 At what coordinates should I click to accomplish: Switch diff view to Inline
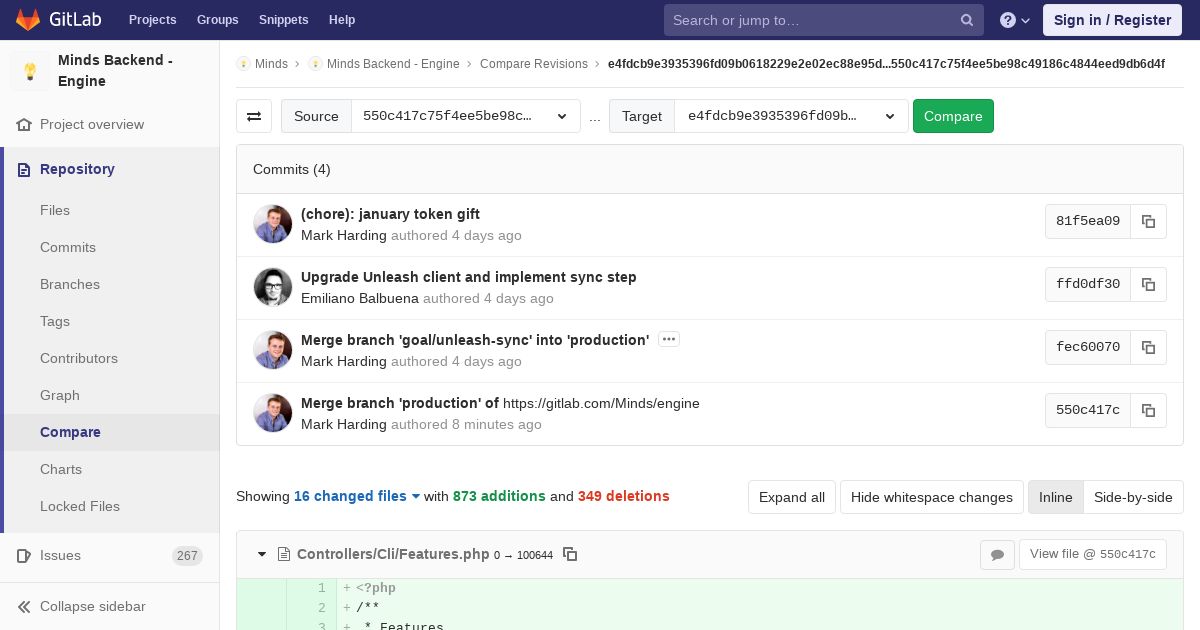point(1055,497)
